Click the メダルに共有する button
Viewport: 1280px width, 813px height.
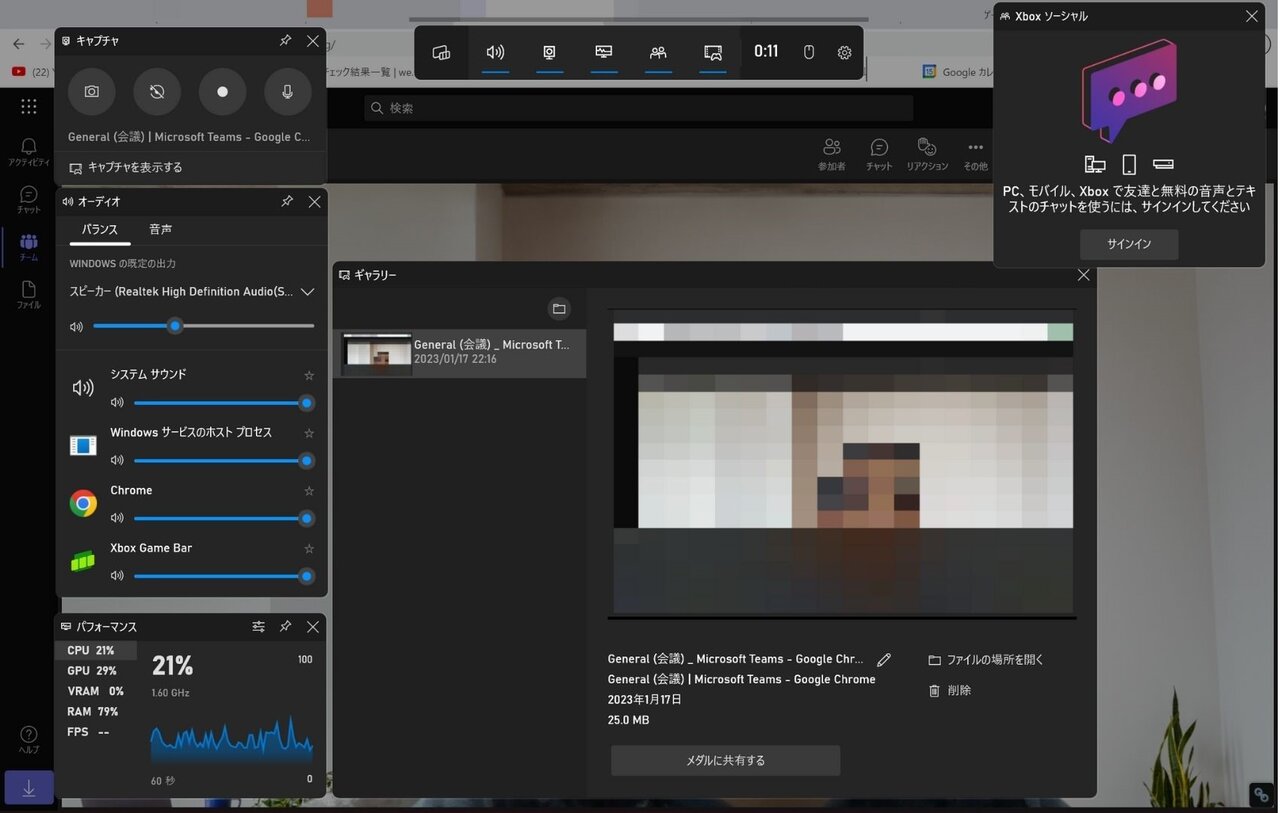tap(726, 761)
